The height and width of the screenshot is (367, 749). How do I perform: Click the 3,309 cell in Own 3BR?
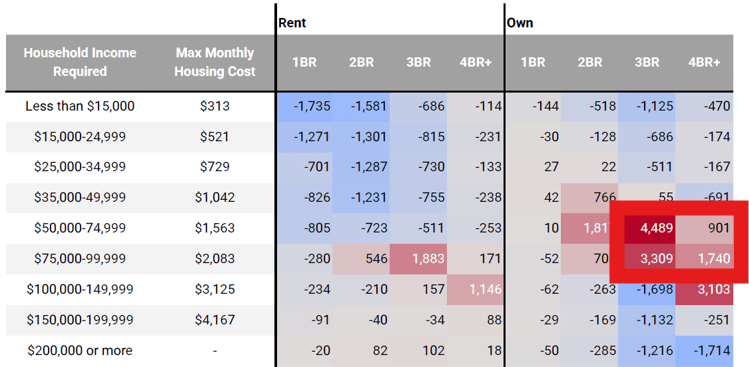[647, 259]
